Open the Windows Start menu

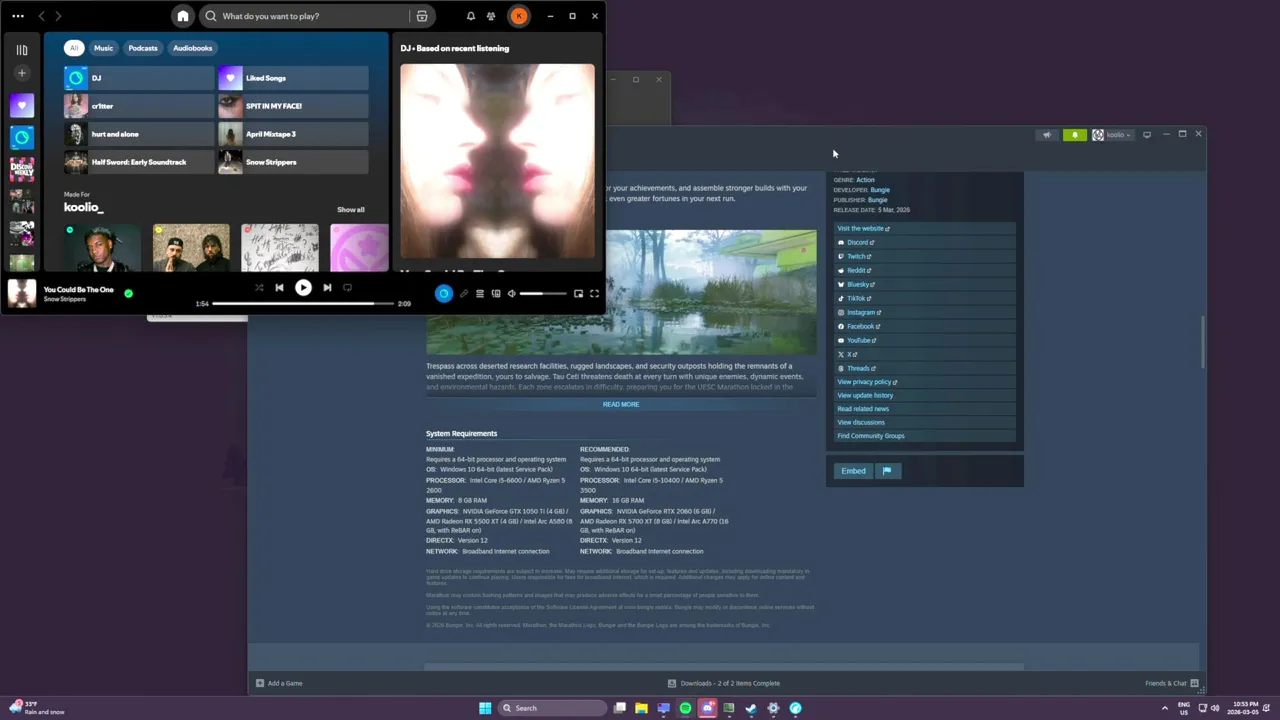(485, 708)
